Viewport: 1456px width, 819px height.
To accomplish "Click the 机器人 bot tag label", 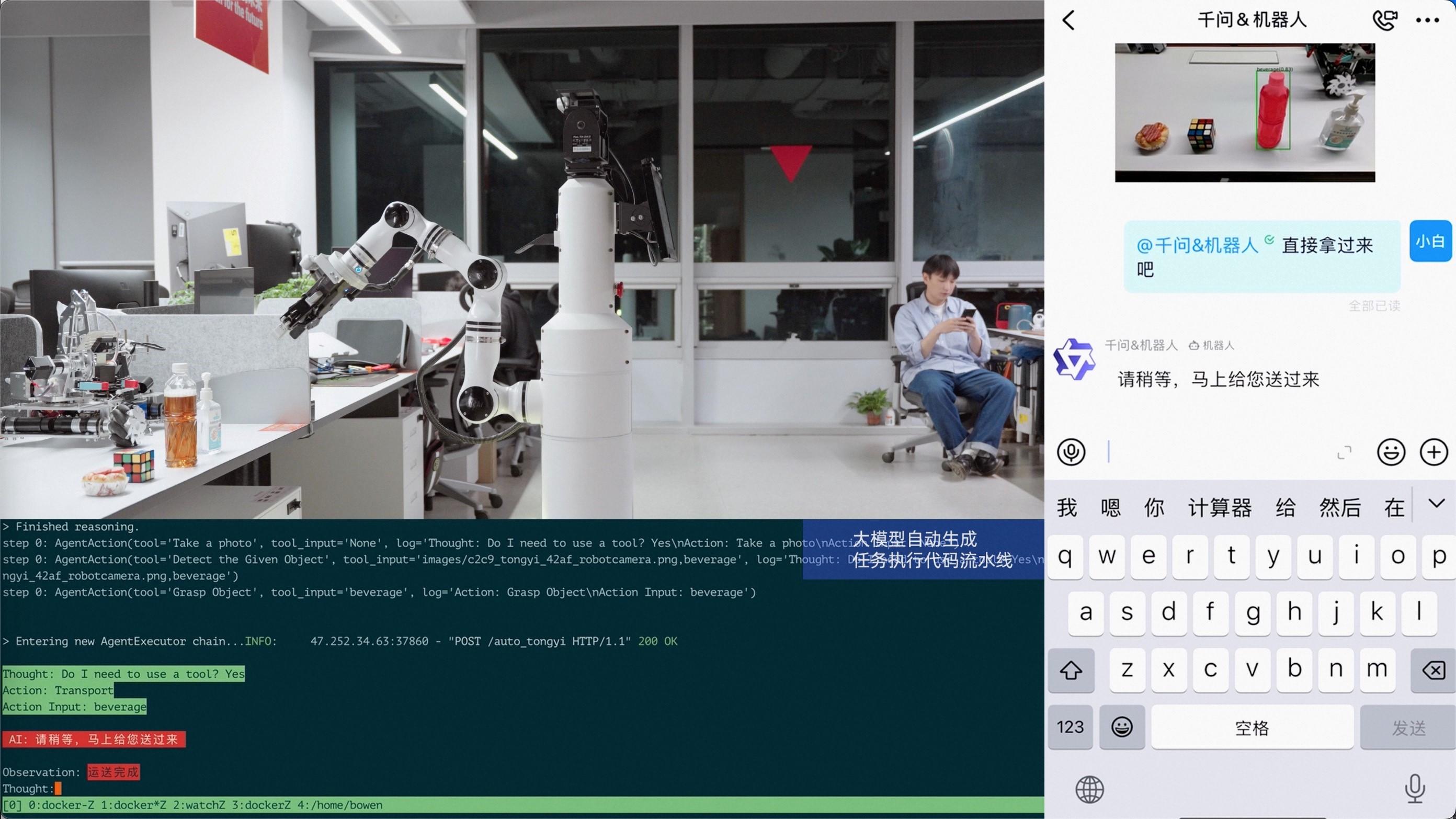I will 1211,346.
